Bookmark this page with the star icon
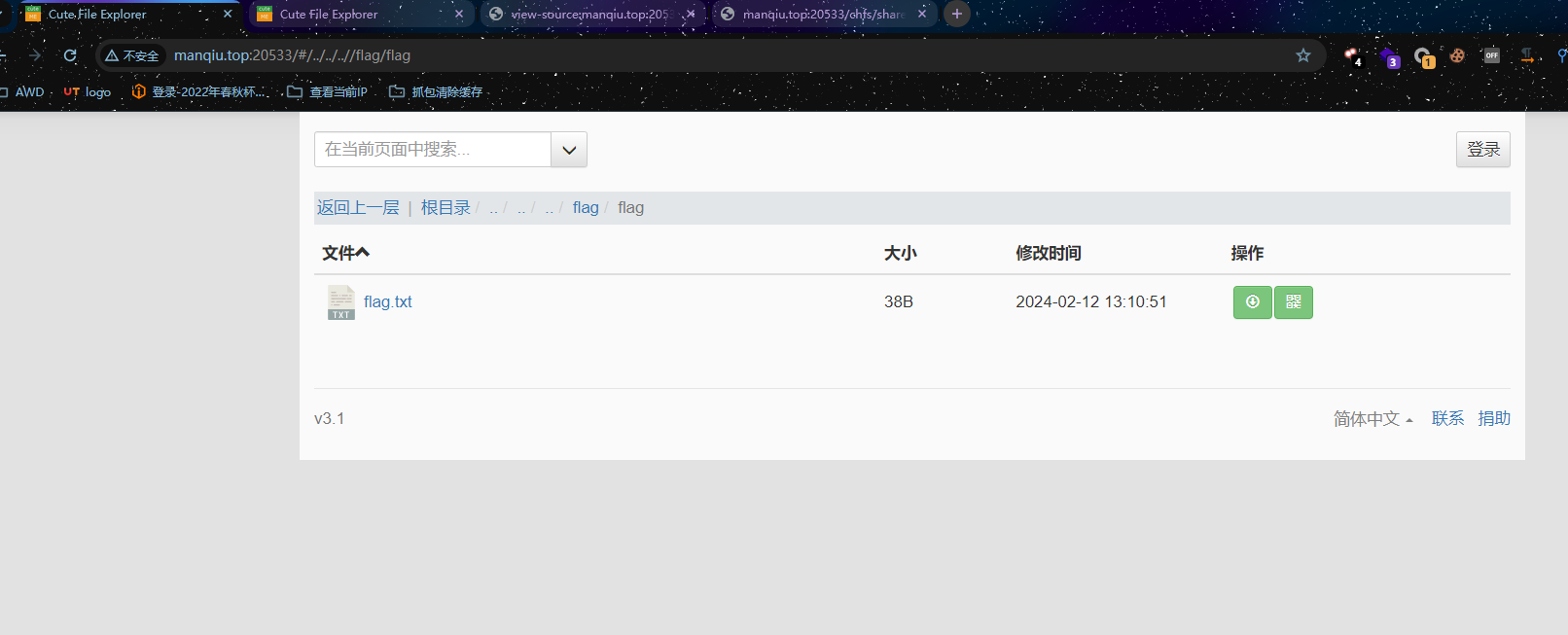 (1303, 55)
